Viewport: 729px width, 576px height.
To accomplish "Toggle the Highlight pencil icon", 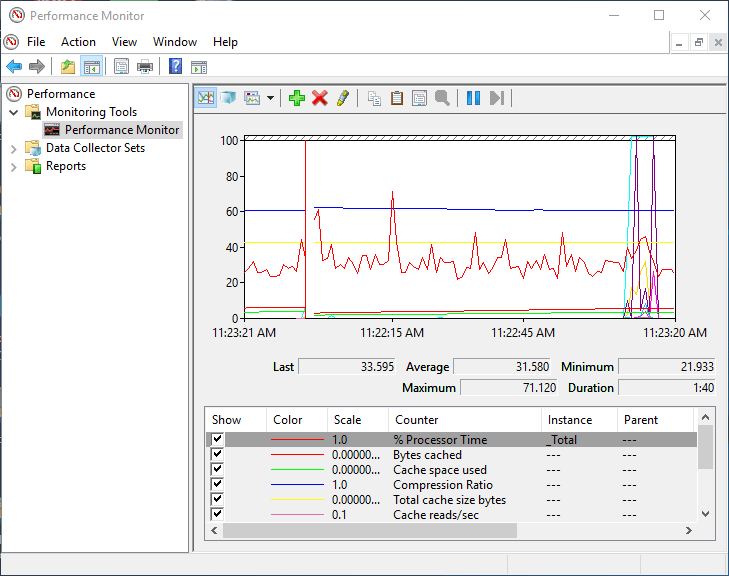I will tap(343, 97).
